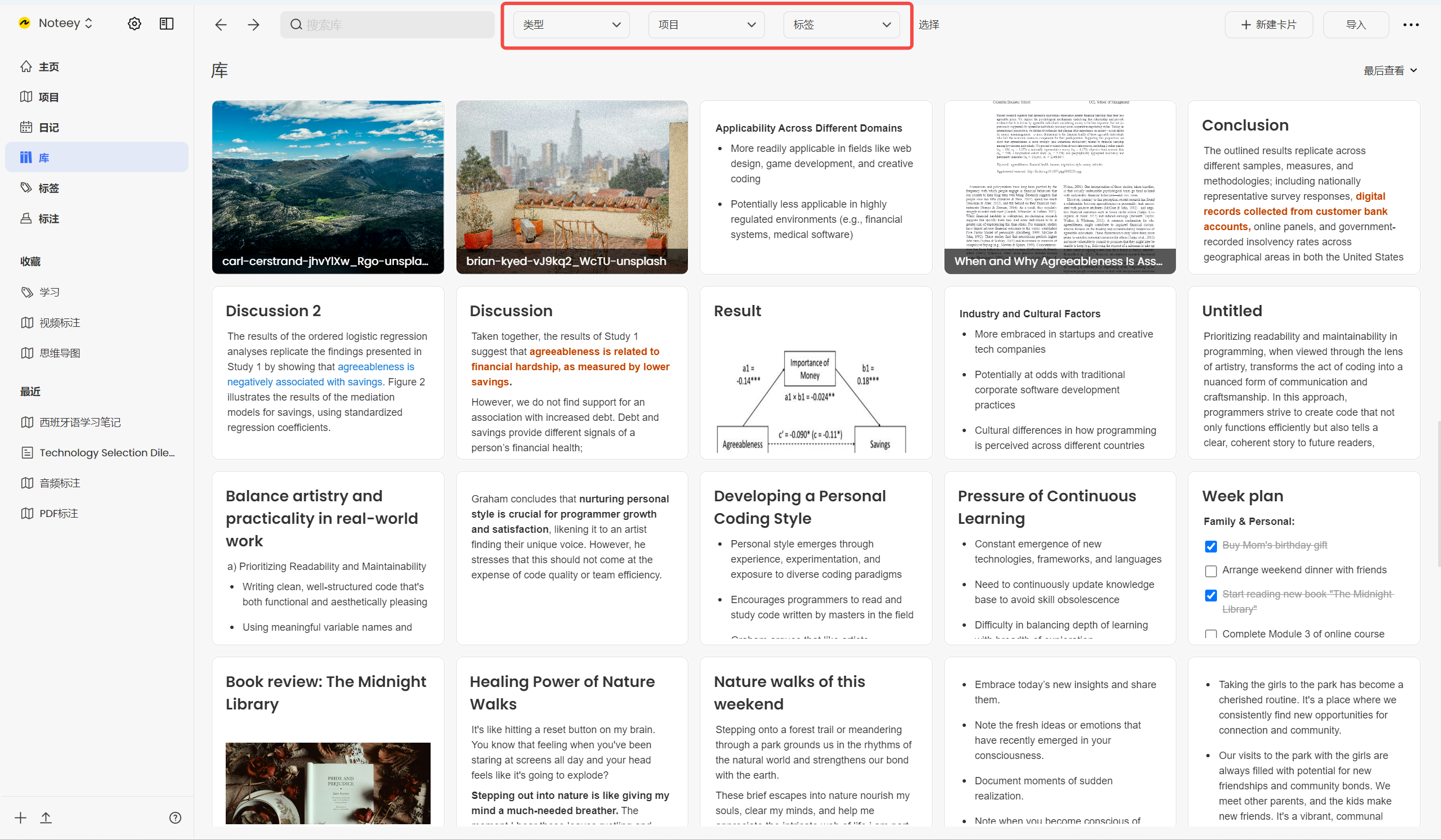Focus the 搜索库 search field

tap(387, 25)
